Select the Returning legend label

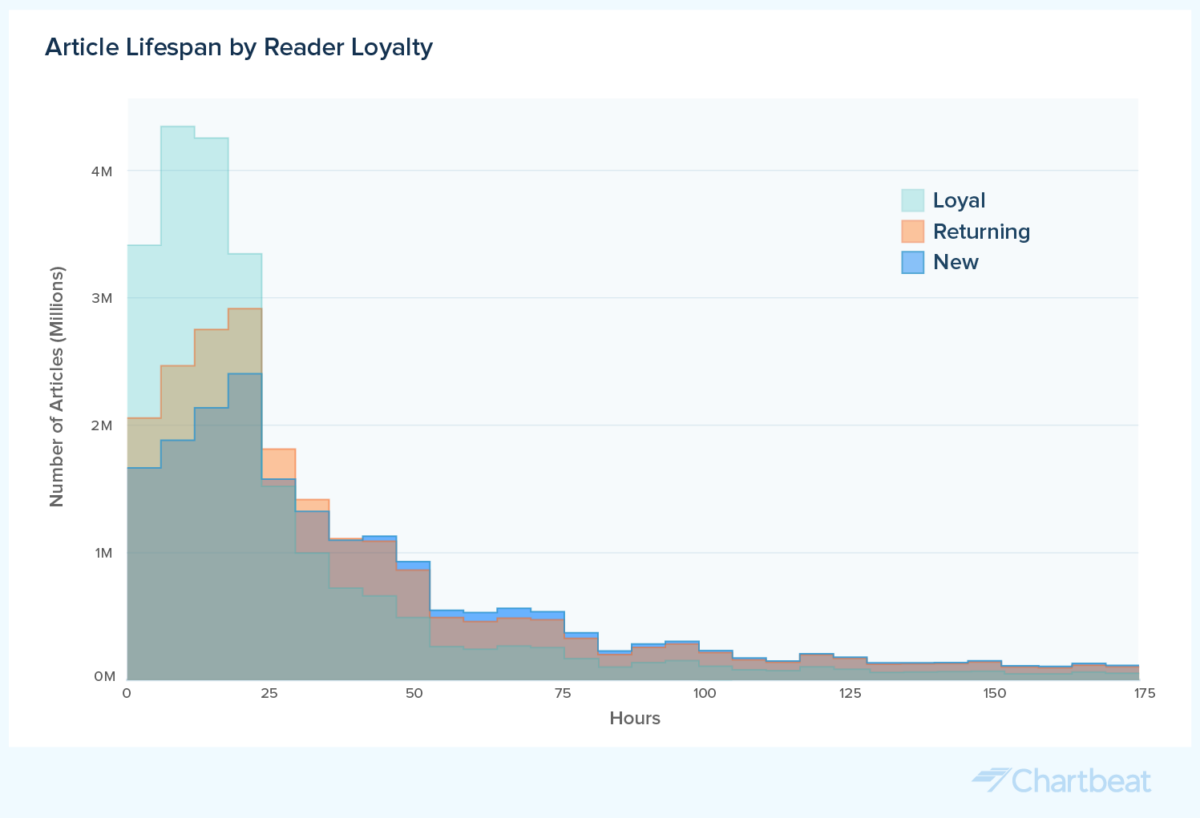tap(981, 231)
